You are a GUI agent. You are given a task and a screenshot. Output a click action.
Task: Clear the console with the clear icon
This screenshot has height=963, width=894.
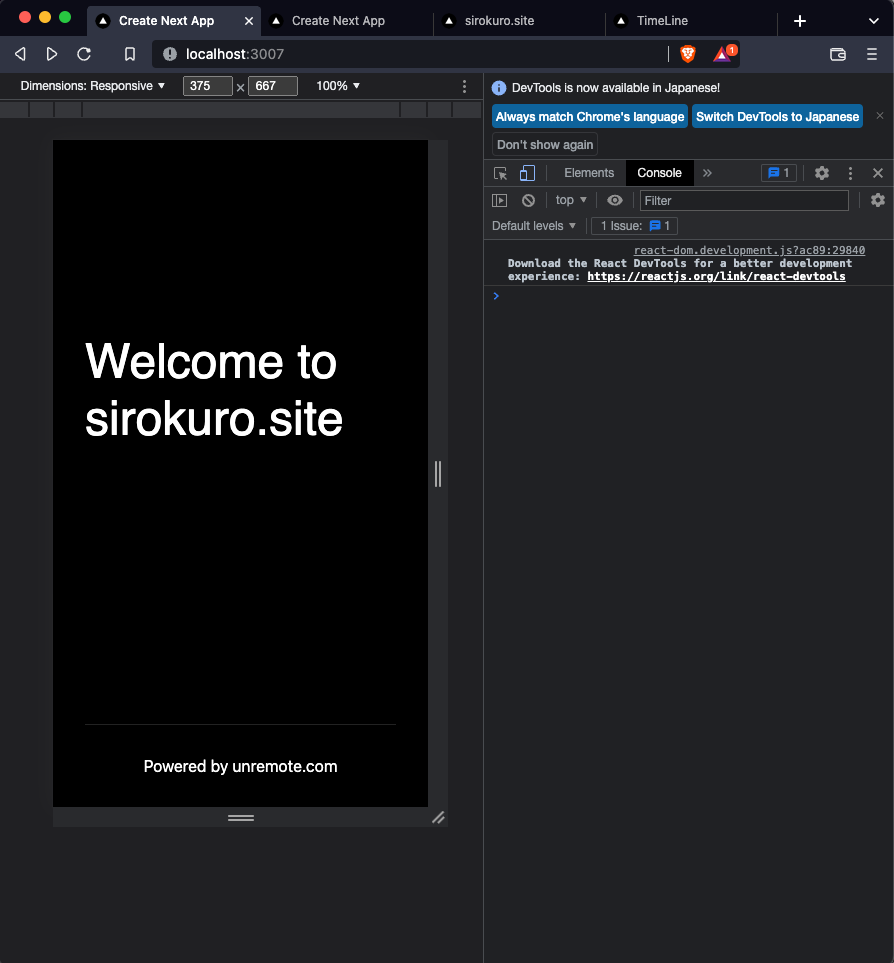[x=528, y=200]
